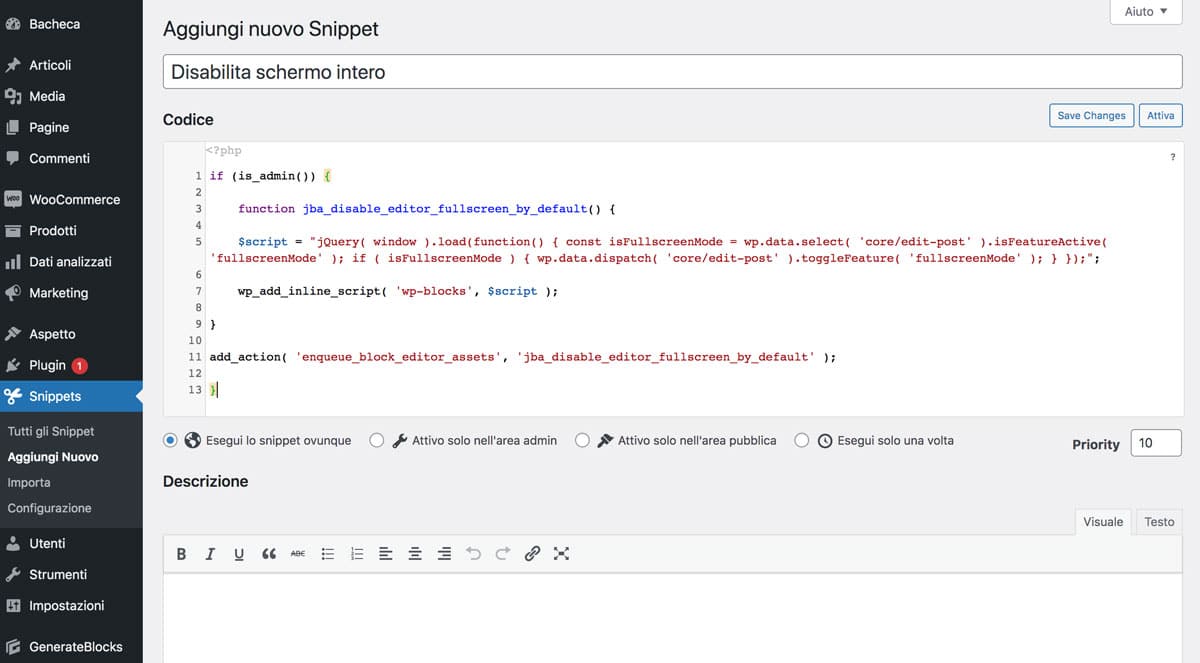
Task: Open Dati analizzati analytics menu
Action: tap(71, 261)
